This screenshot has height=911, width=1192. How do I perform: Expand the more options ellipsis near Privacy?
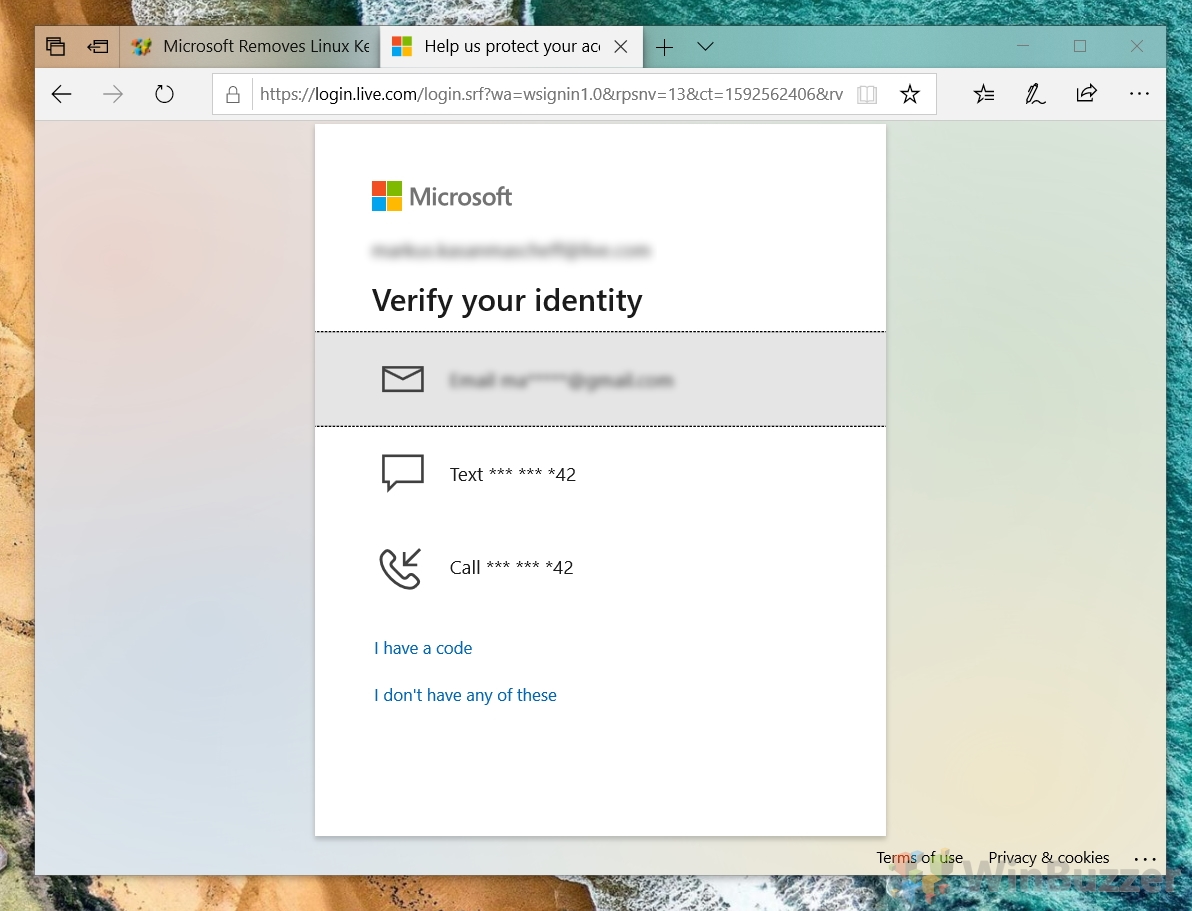1145,858
